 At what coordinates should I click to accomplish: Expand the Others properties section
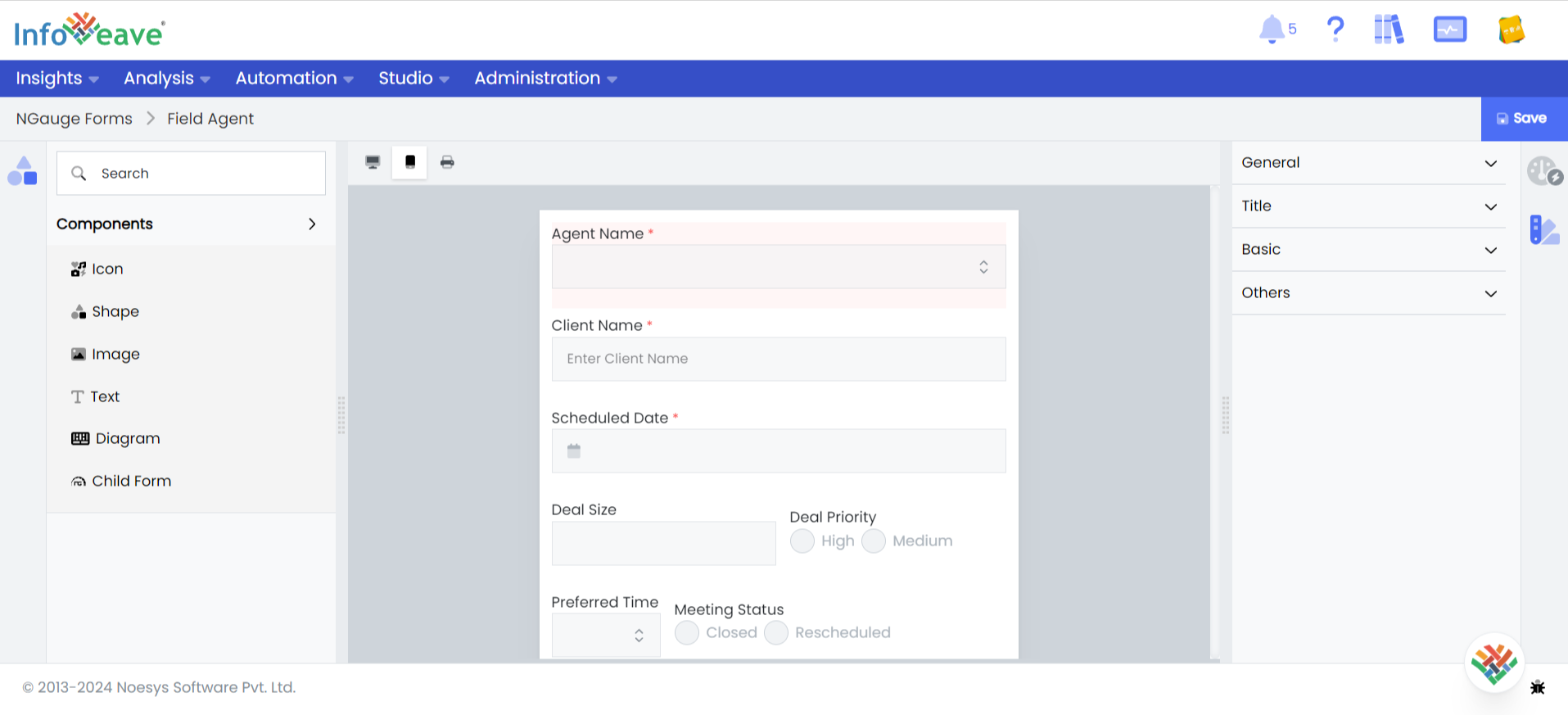click(x=1368, y=293)
